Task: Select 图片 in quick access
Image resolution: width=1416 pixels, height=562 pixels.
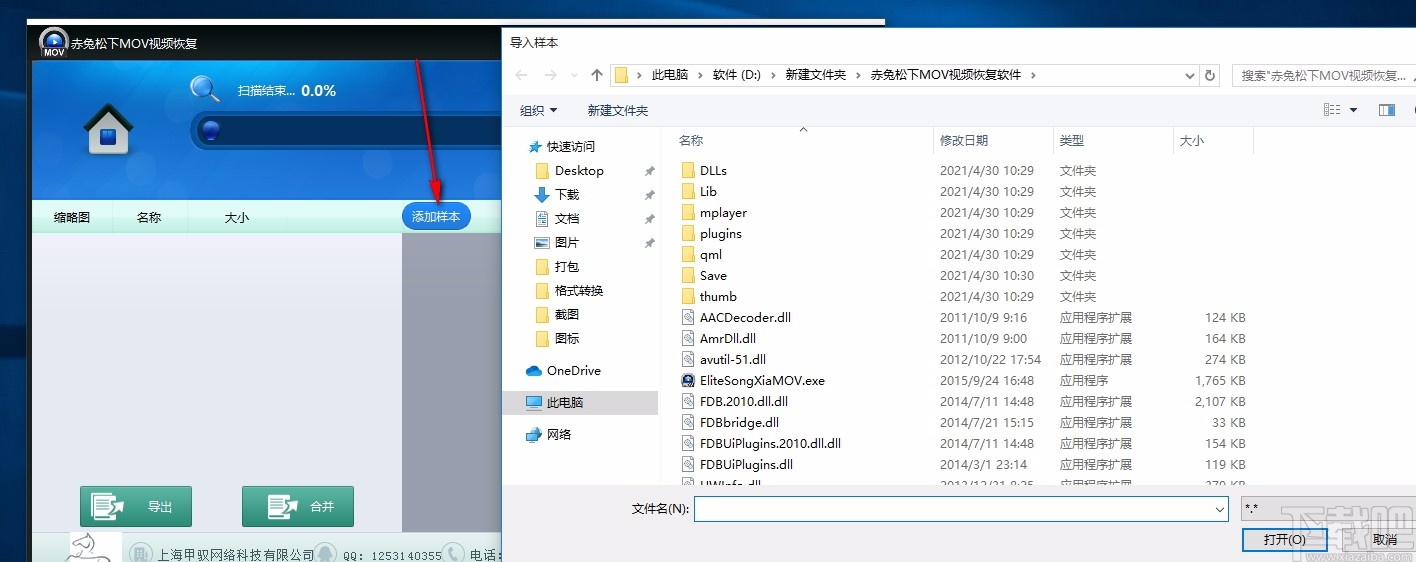Action: pyautogui.click(x=567, y=243)
